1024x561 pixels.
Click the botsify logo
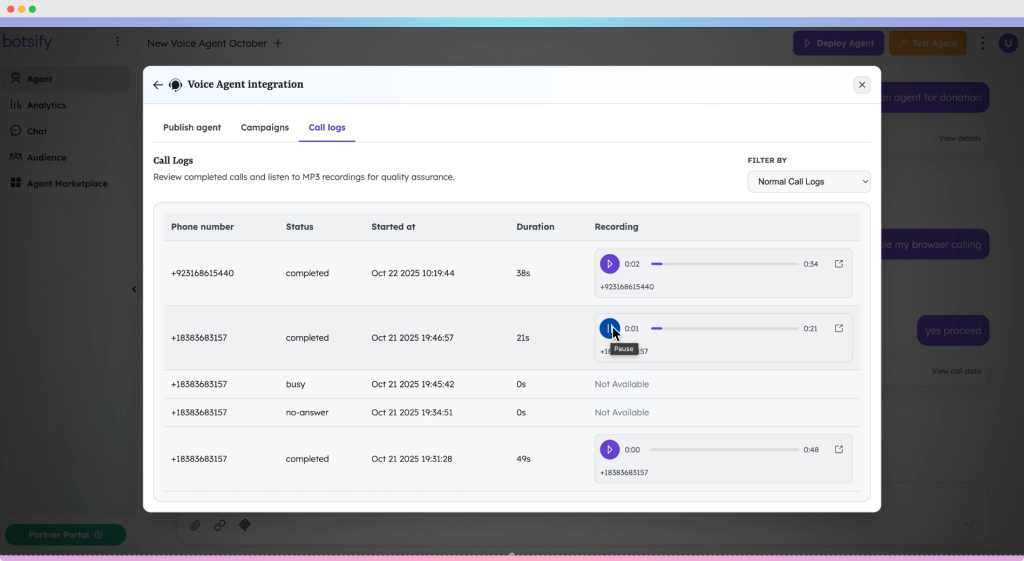click(x=27, y=42)
